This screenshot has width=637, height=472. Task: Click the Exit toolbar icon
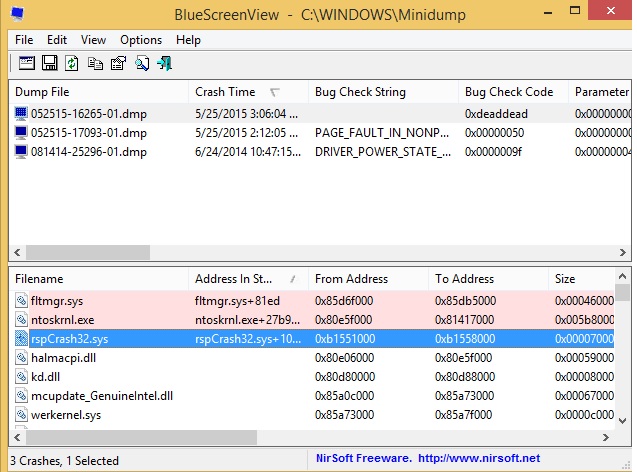[x=165, y=63]
